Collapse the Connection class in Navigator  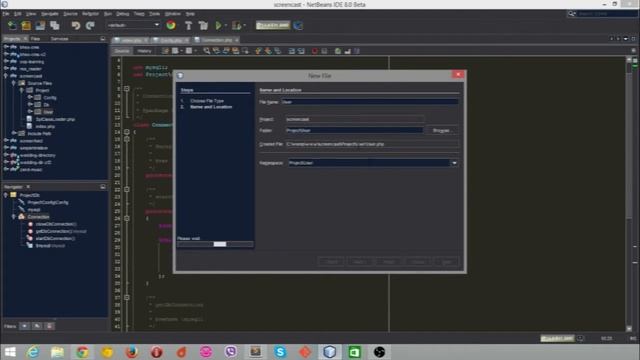point(14,217)
